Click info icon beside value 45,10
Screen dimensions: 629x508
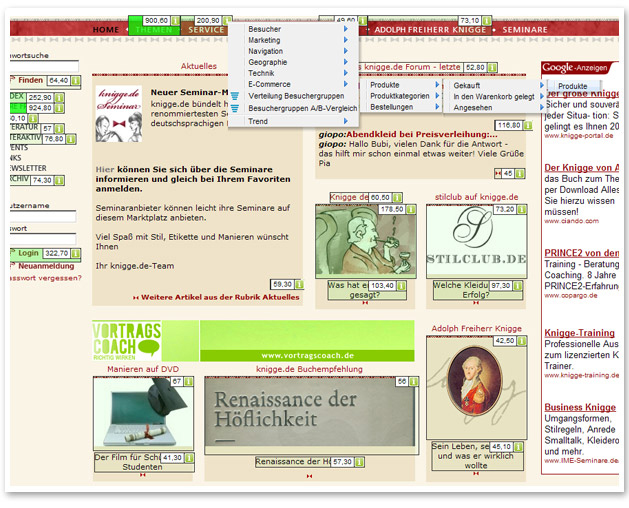[x=518, y=447]
